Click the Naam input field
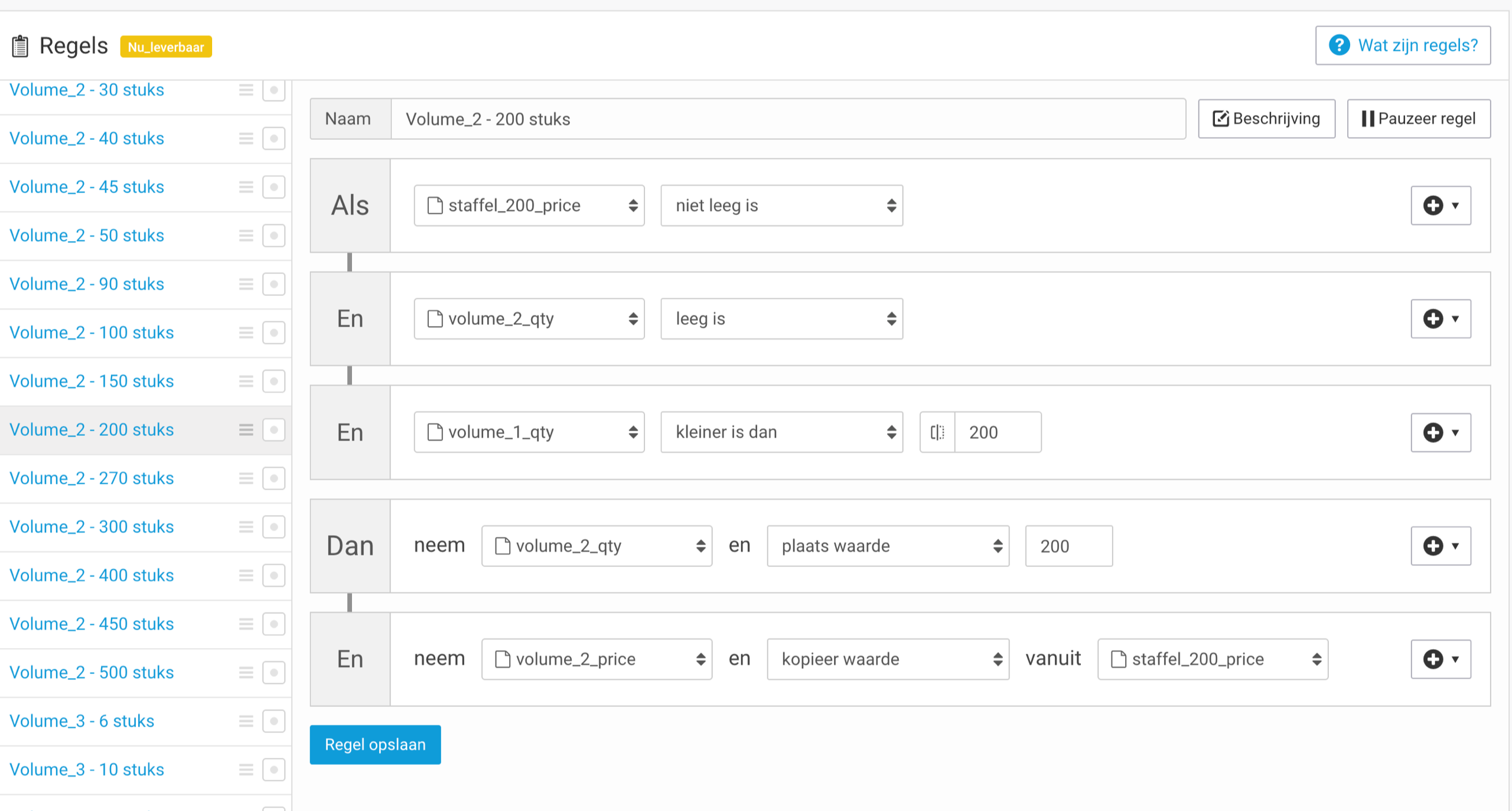The width and height of the screenshot is (1512, 811). [788, 119]
